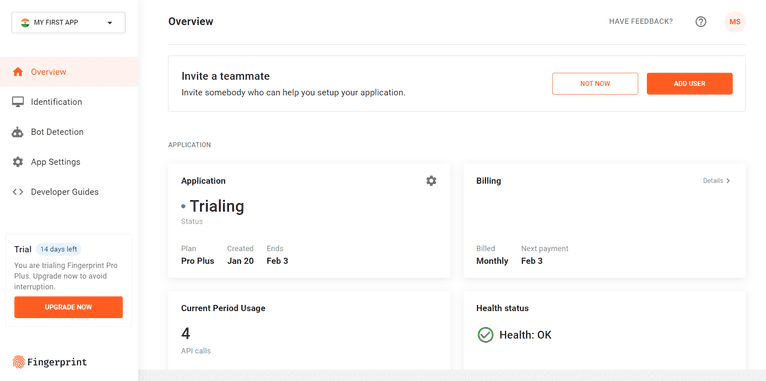
Task: Click the Created date Jan 20
Action: 240,261
